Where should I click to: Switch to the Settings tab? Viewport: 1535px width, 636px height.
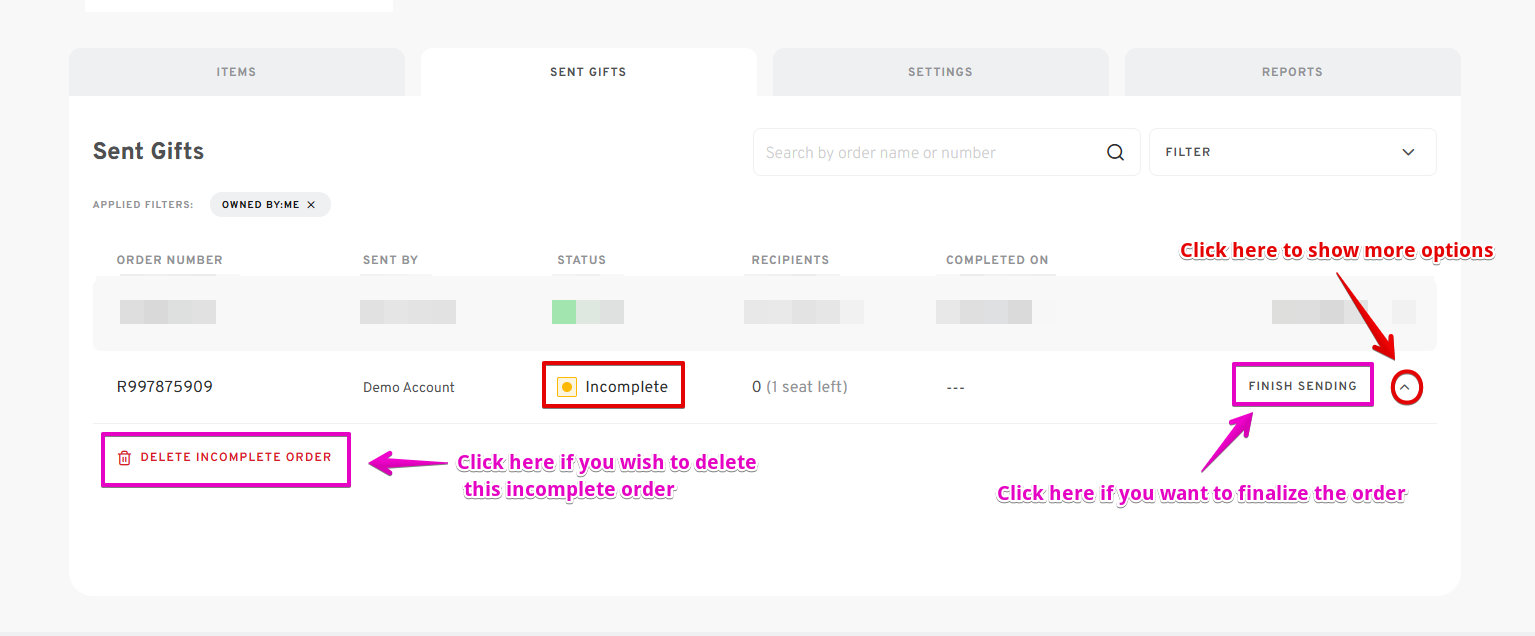[x=940, y=72]
